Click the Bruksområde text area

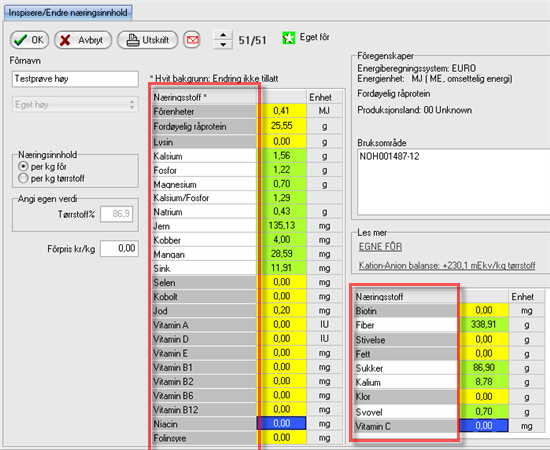coord(454,181)
